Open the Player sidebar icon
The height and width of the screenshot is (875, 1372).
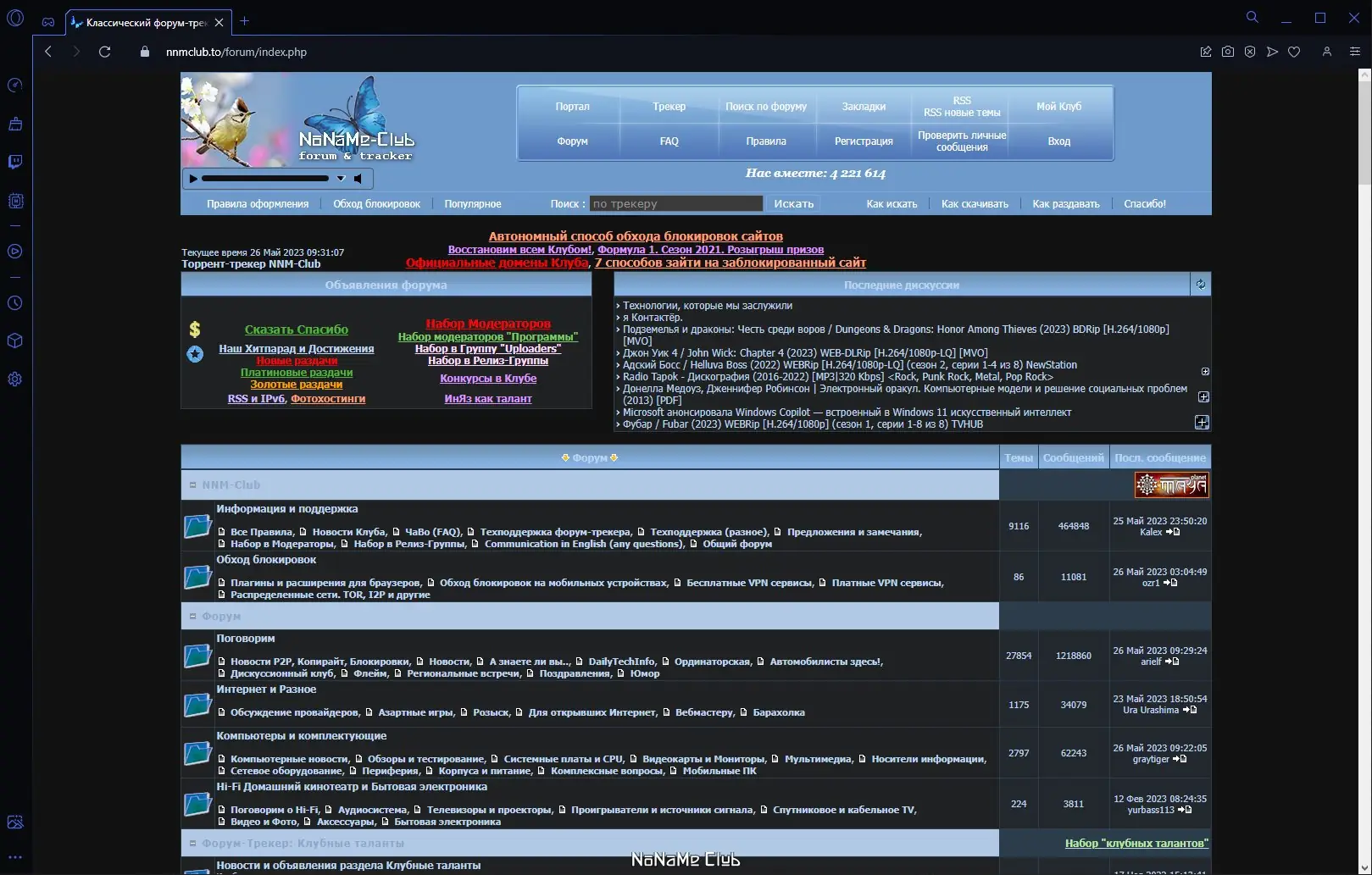[x=15, y=252]
